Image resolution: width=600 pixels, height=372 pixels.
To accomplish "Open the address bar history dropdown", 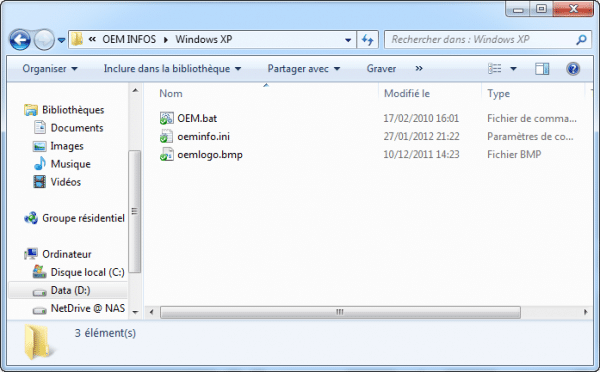I will 348,40.
